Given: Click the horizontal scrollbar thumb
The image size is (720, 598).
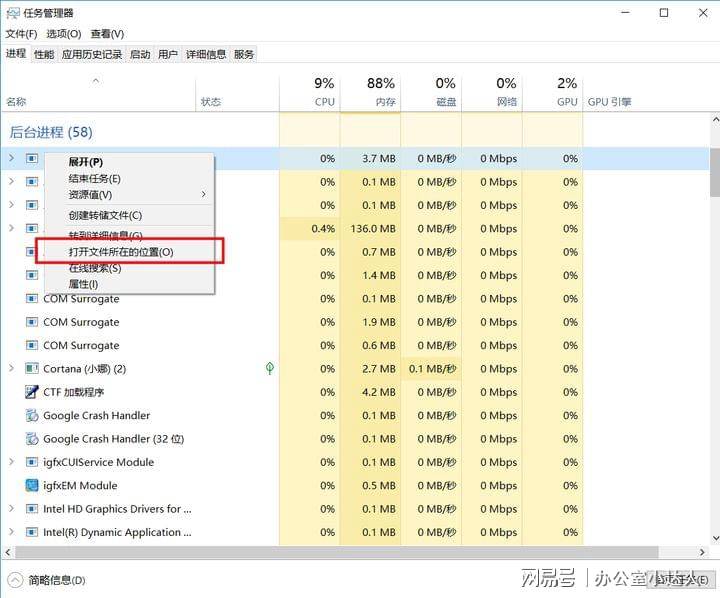Looking at the screenshot, I should pos(337,552).
